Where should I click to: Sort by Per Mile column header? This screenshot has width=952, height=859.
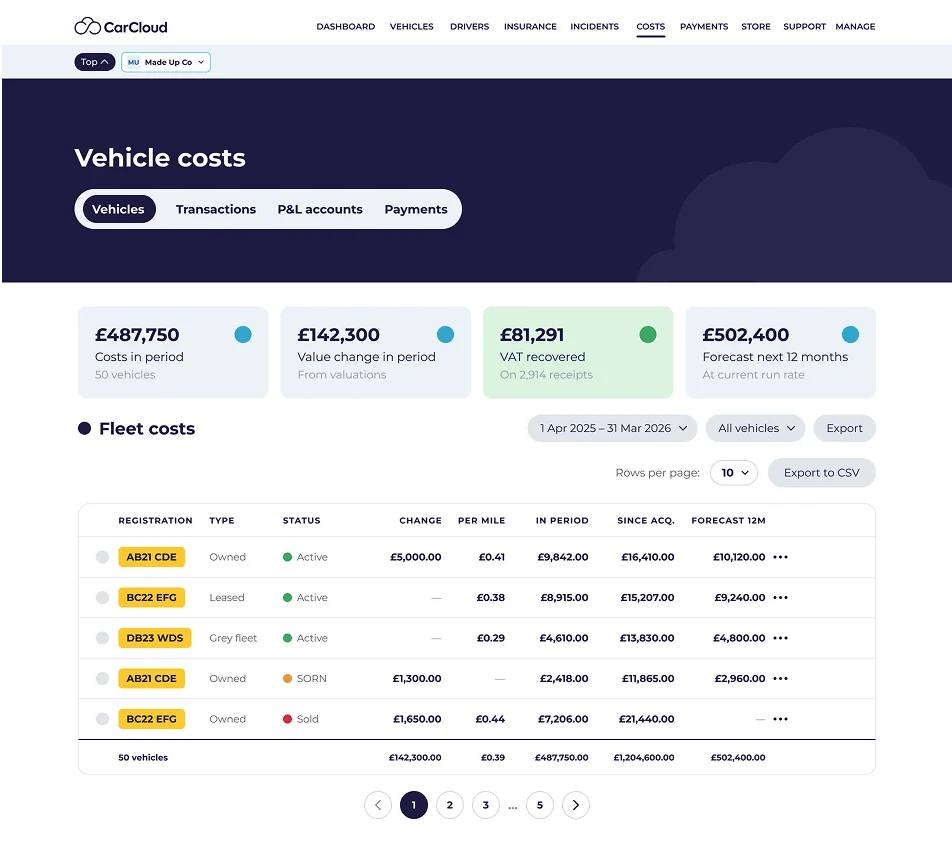481,520
